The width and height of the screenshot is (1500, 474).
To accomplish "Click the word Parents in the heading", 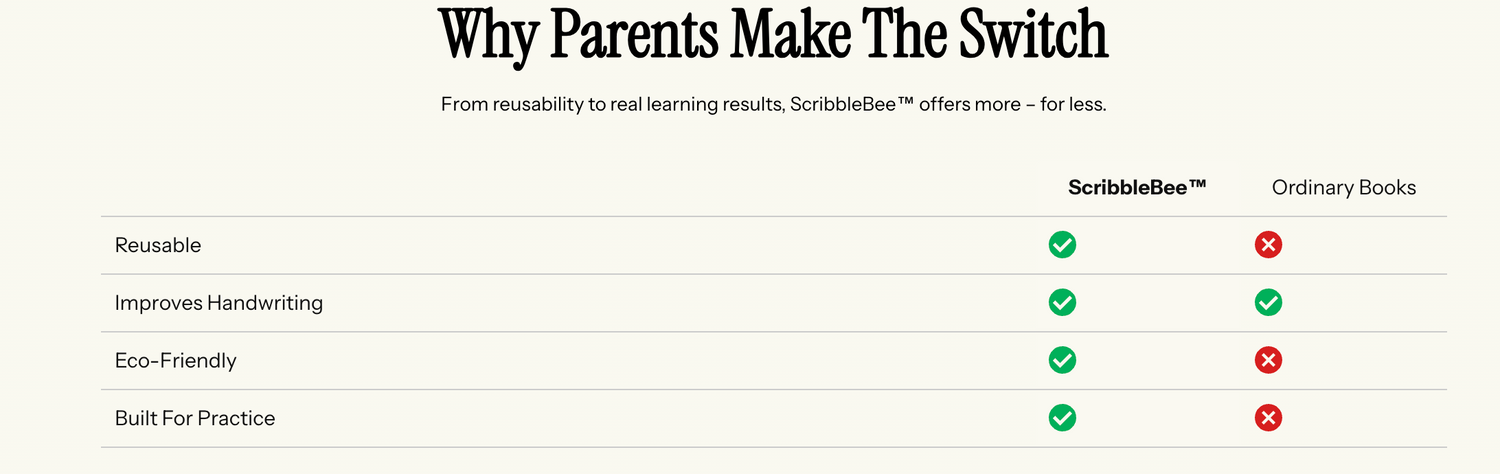I will coord(634,34).
